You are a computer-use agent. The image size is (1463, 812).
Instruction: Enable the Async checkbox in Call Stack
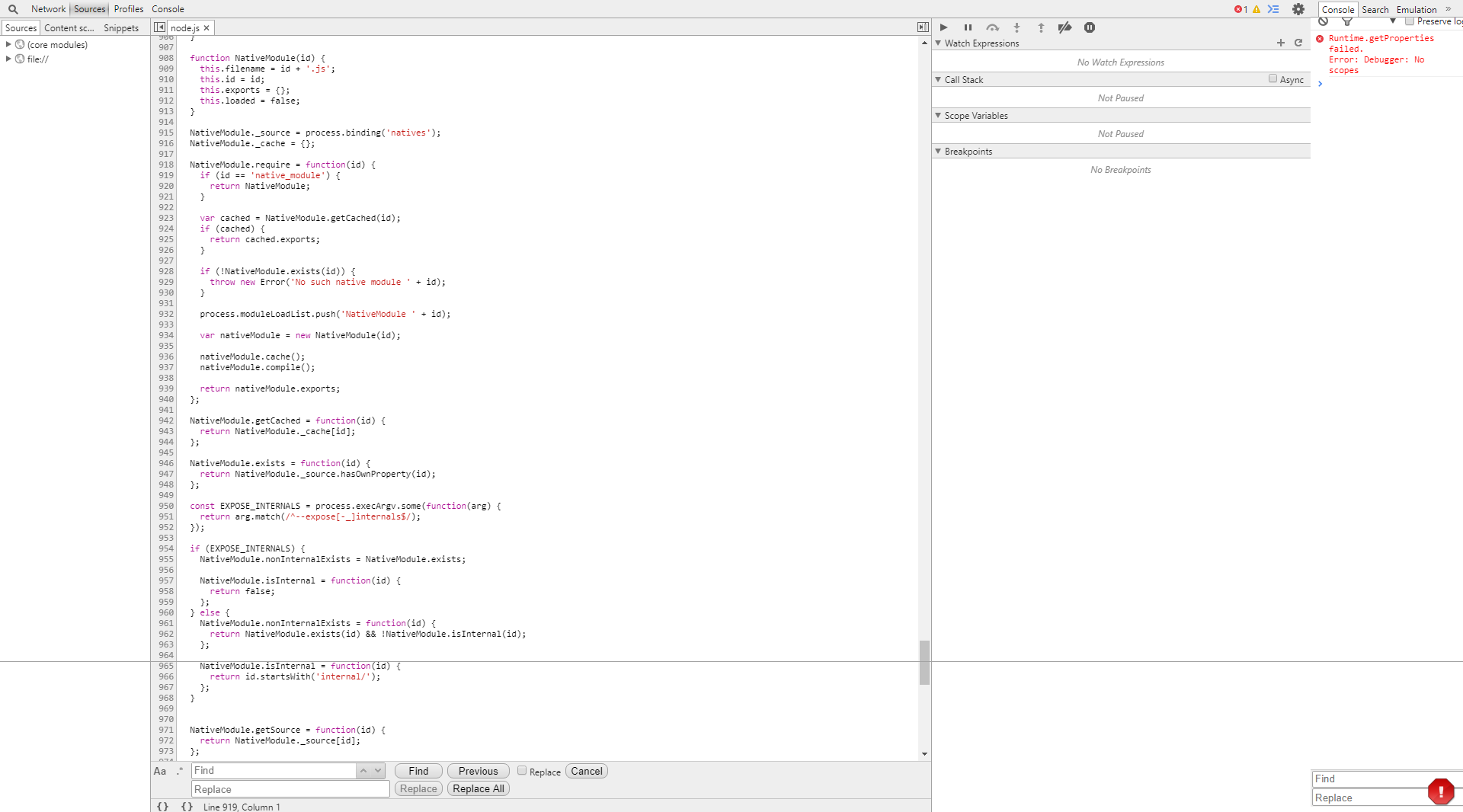(x=1273, y=78)
